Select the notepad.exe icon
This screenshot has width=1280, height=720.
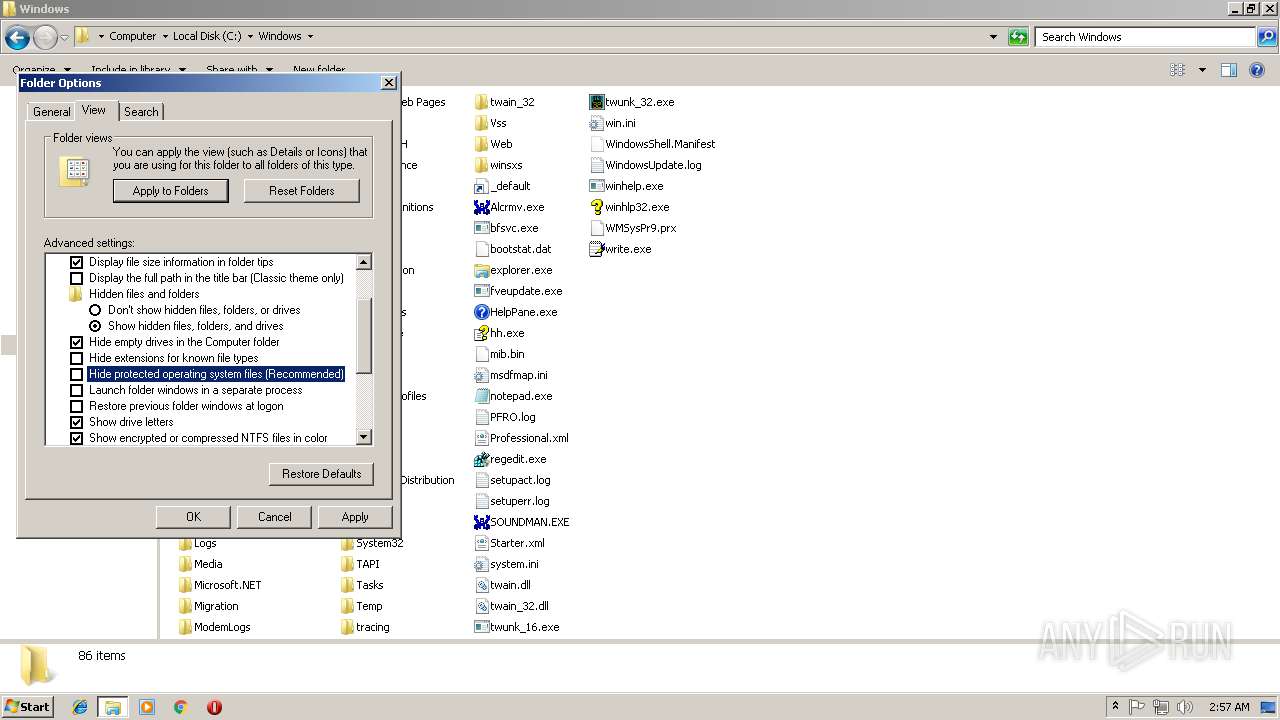click(x=482, y=396)
